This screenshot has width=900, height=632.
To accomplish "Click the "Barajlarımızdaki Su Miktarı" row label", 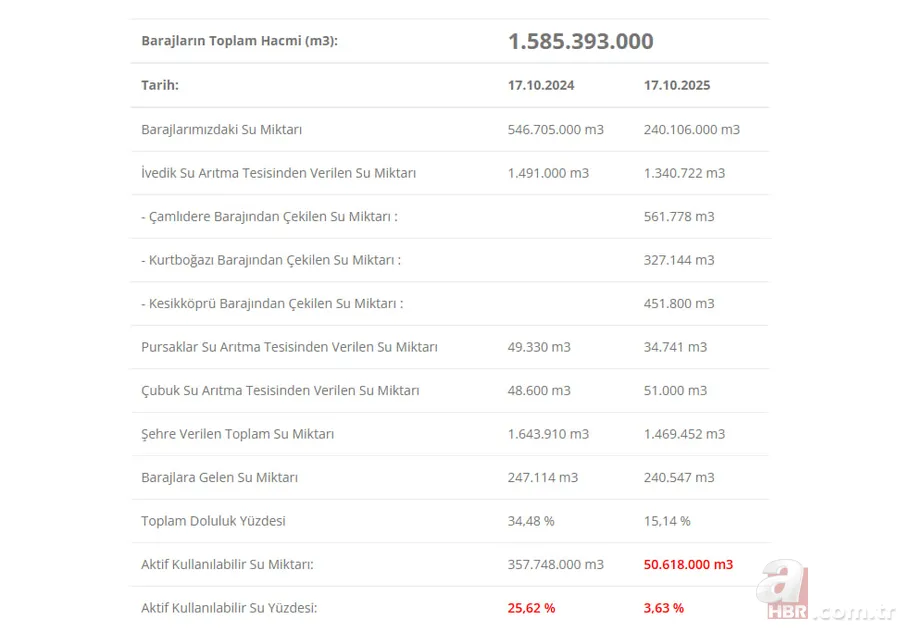I will coord(222,129).
